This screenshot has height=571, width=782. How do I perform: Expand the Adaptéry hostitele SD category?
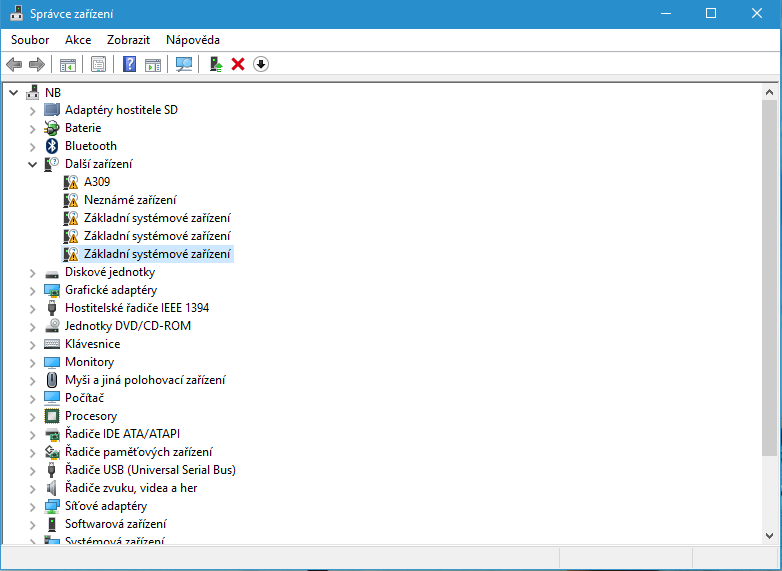coord(32,111)
